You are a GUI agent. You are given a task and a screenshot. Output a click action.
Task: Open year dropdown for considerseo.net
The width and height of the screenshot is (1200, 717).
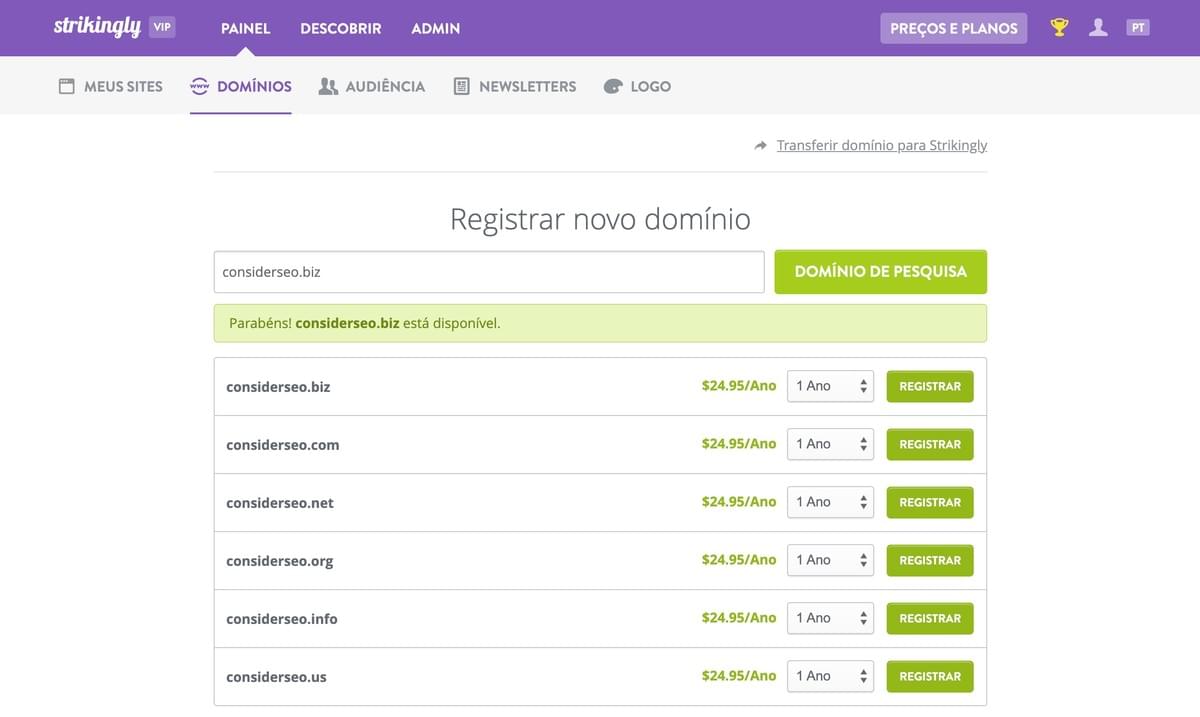(x=830, y=502)
